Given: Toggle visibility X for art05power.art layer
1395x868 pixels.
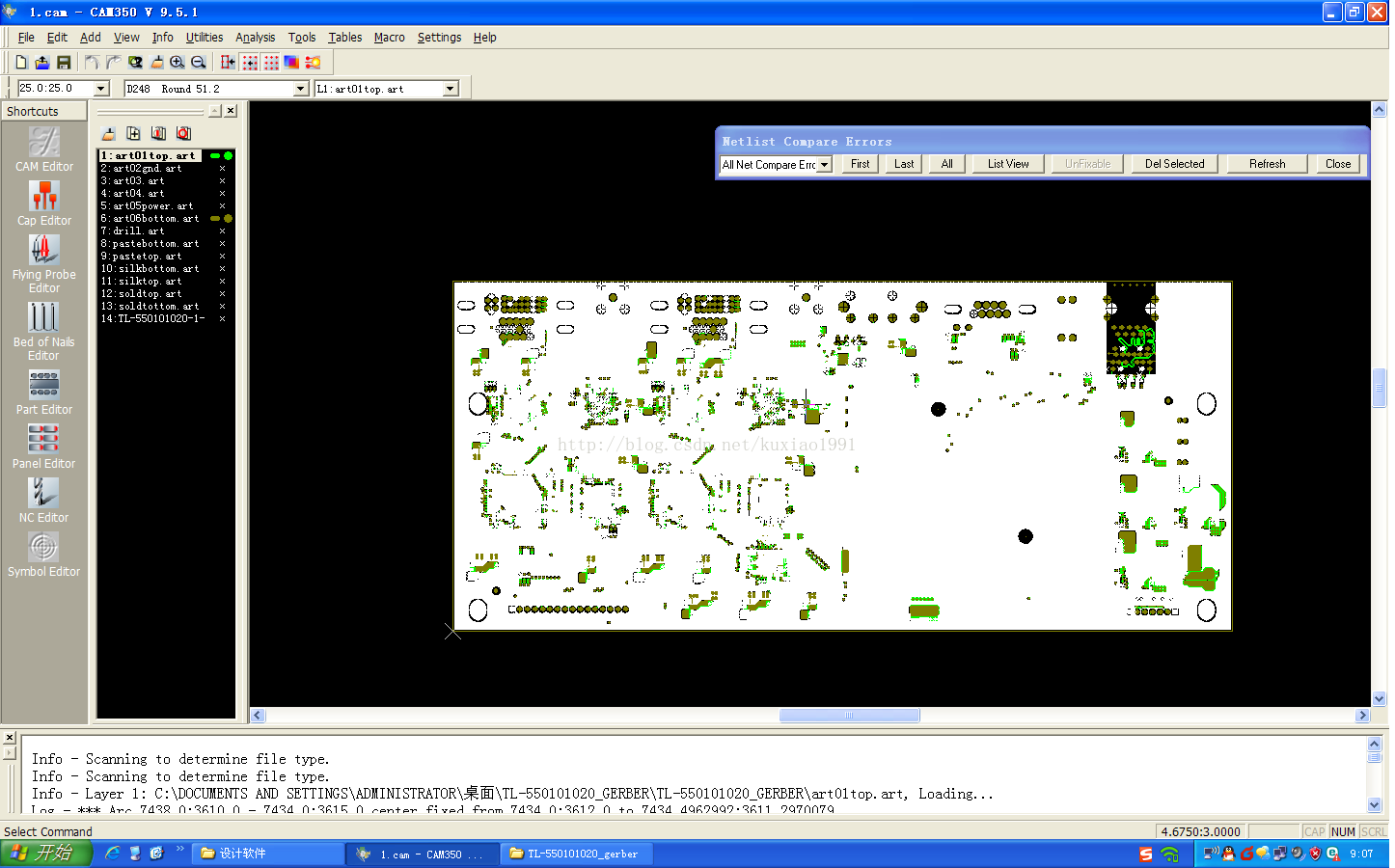Looking at the screenshot, I should pyautogui.click(x=222, y=205).
